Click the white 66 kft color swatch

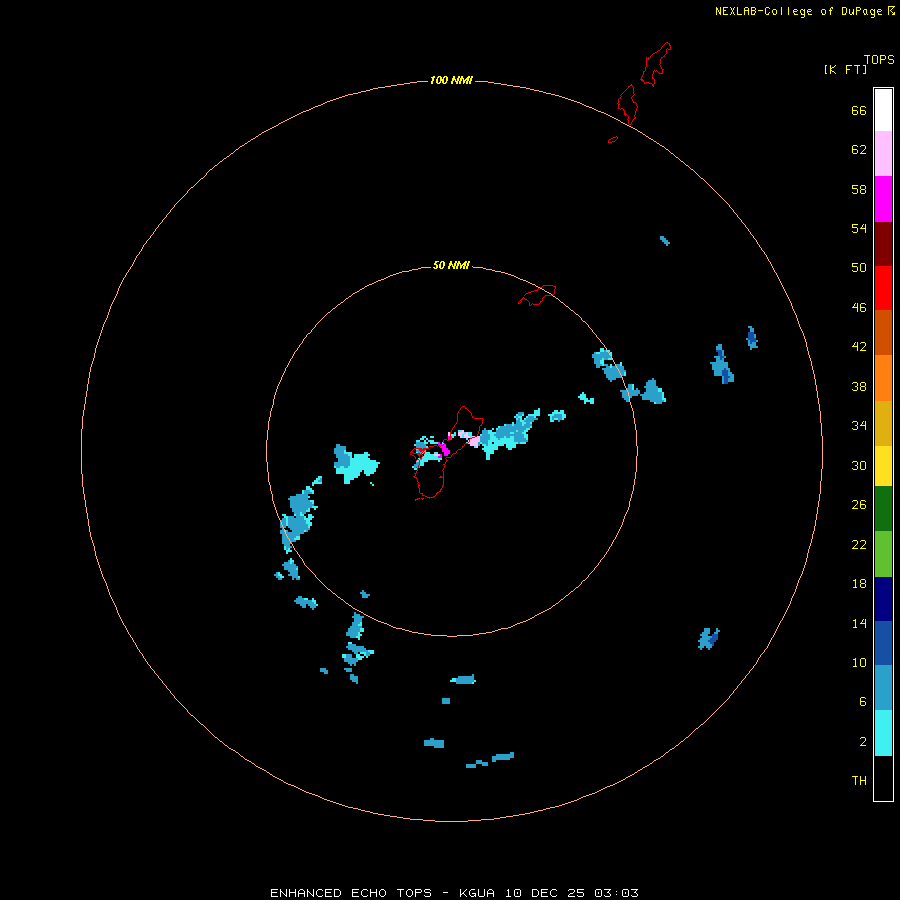click(883, 110)
